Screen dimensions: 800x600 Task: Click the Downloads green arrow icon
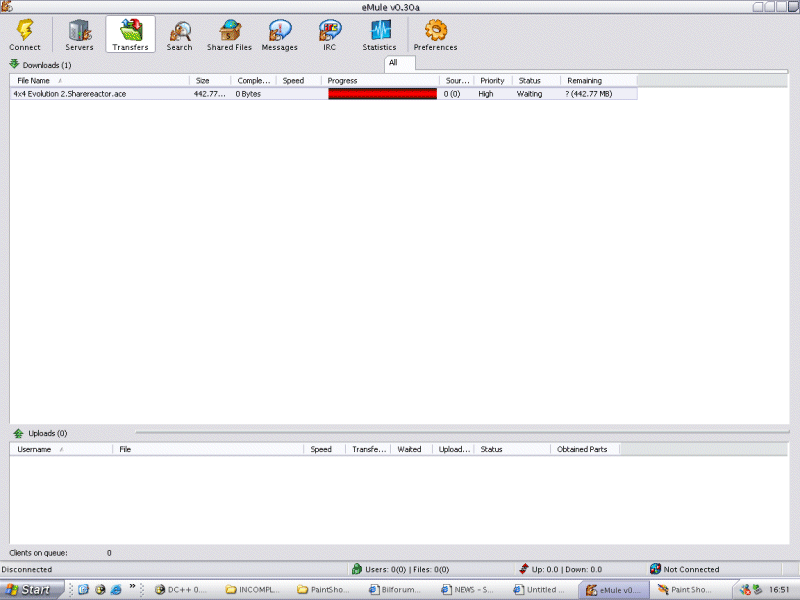click(14, 64)
